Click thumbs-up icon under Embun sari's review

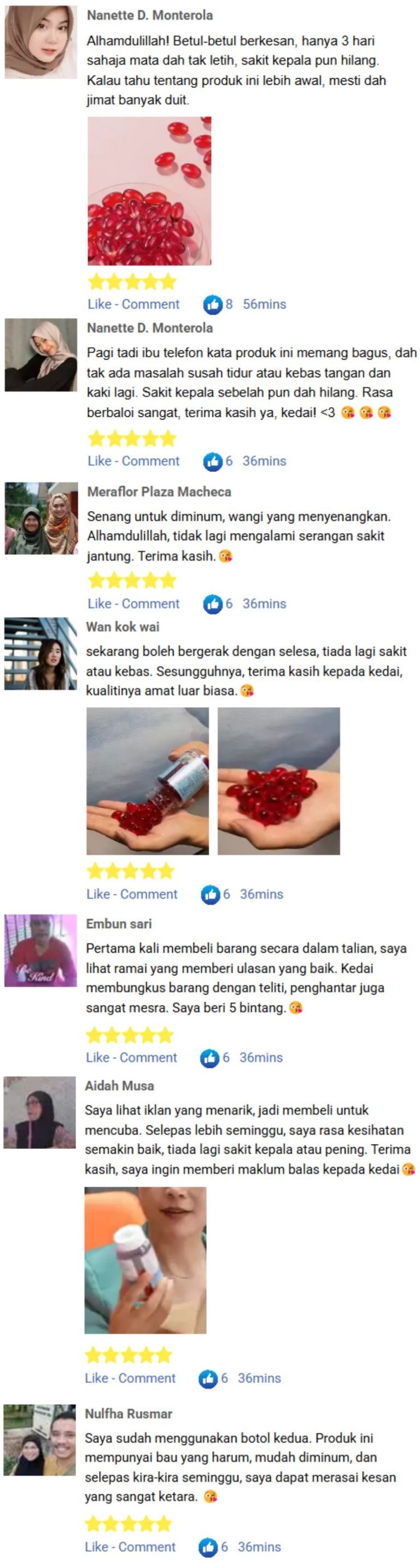209,1058
